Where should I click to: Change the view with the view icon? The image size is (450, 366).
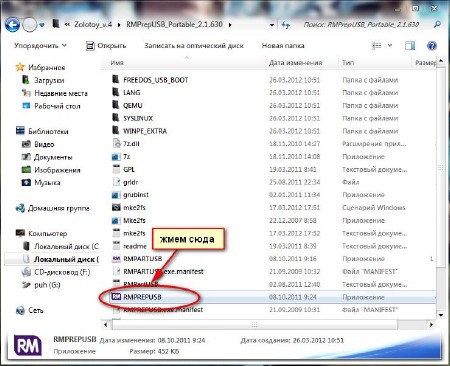coord(377,45)
